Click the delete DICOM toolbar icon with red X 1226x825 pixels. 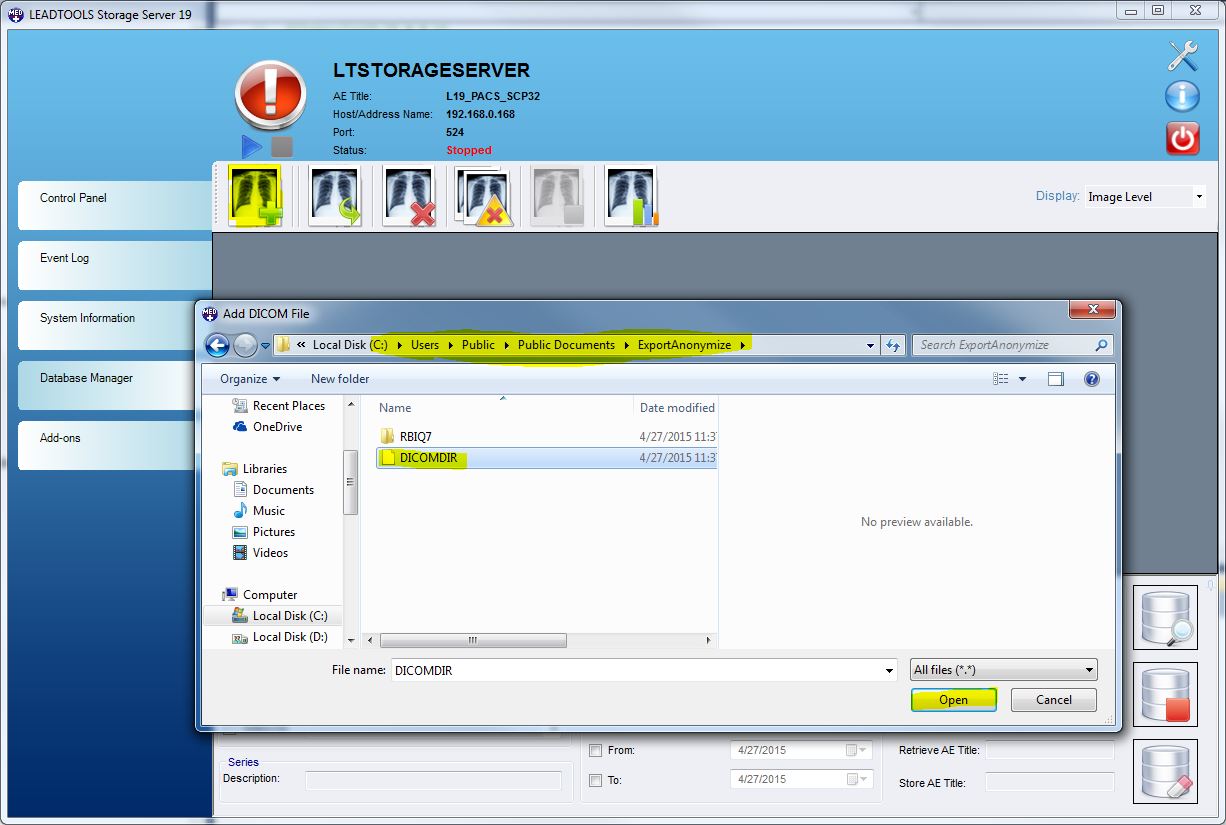[410, 196]
